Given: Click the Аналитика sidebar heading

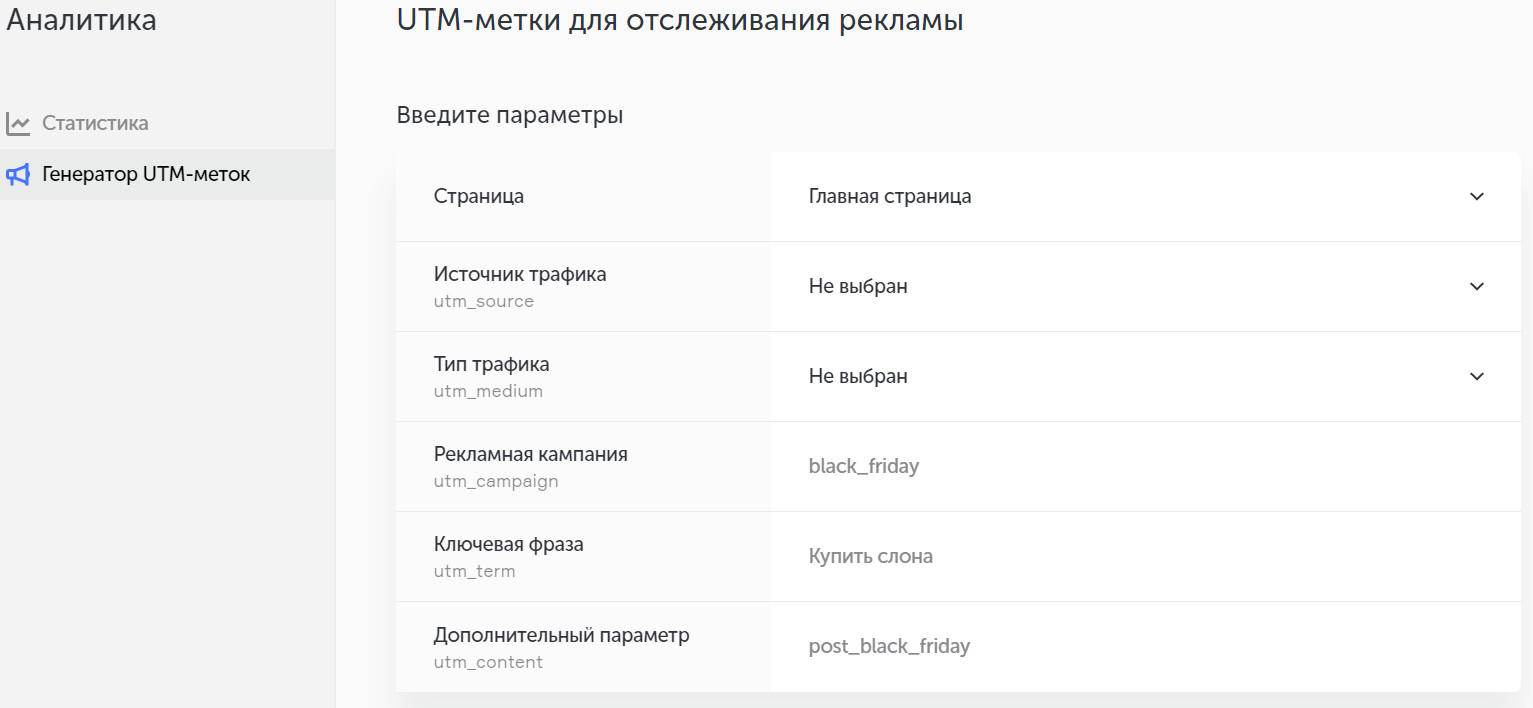Looking at the screenshot, I should [x=82, y=20].
